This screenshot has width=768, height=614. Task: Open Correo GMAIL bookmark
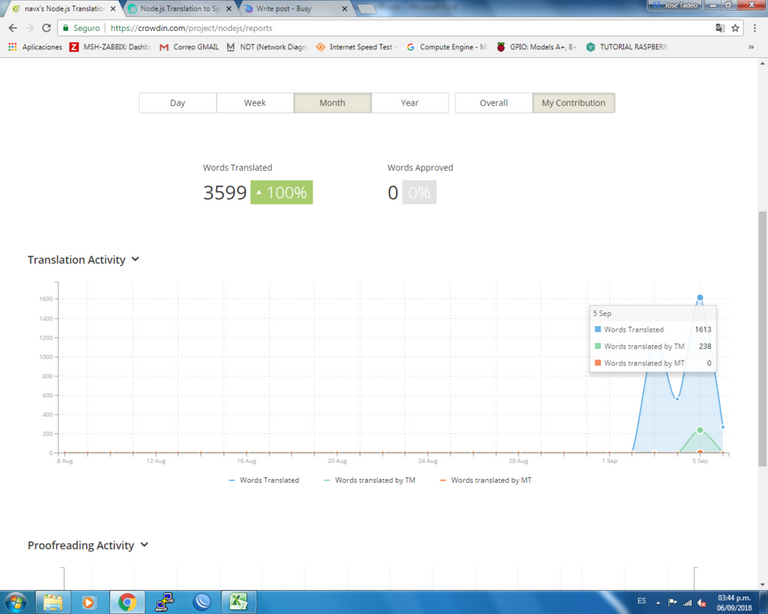tap(189, 47)
